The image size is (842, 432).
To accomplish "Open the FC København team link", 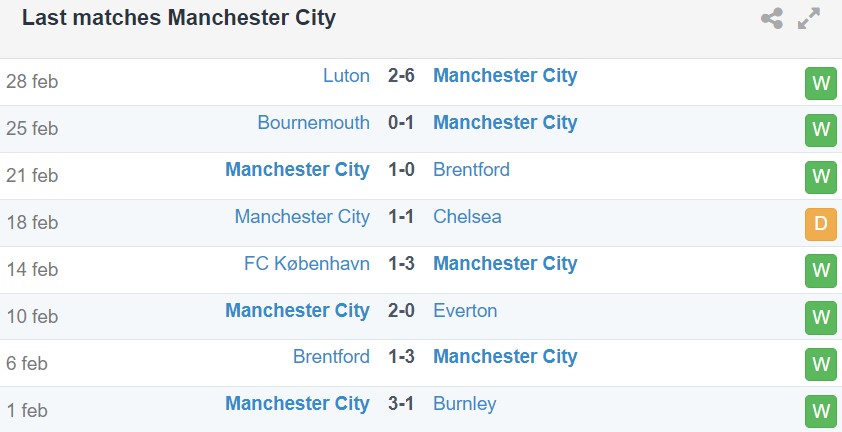I will pos(307,264).
